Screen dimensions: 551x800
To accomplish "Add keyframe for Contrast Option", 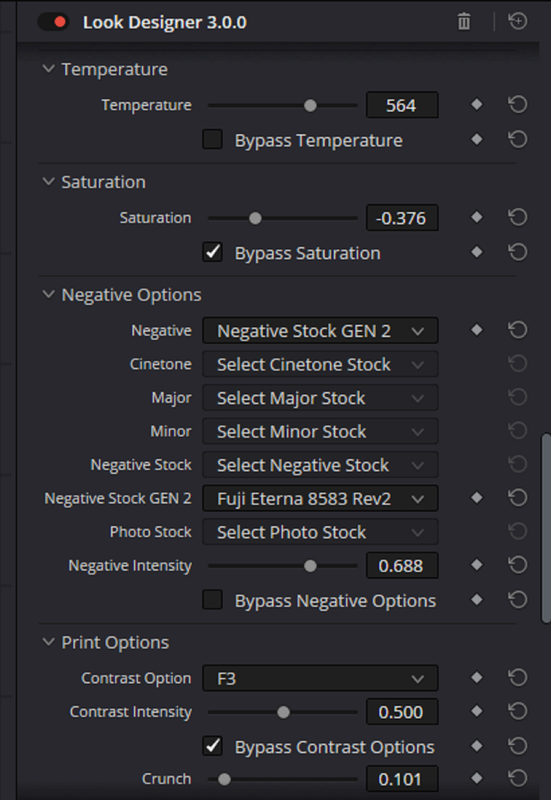I will 477,678.
